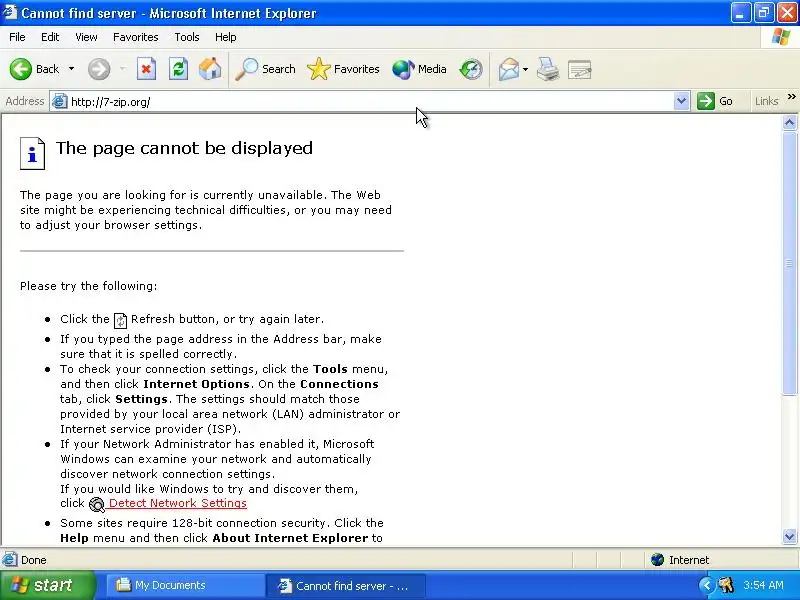
Task: Open the Favorites star toolbar button
Action: click(x=343, y=69)
